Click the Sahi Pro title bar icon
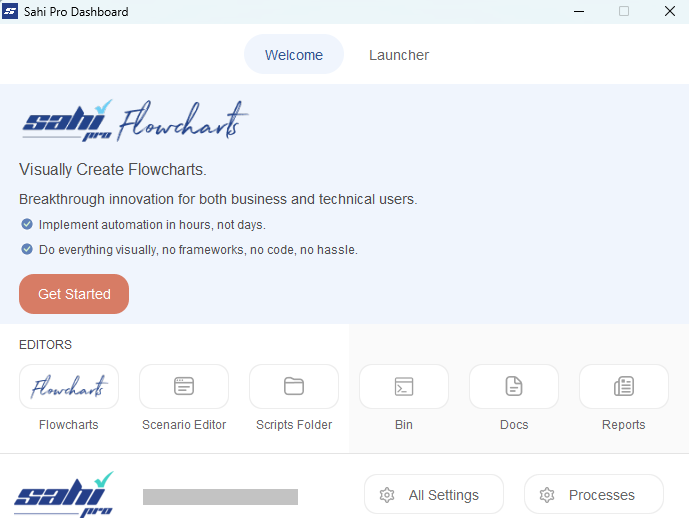This screenshot has width=689, height=530. tap(11, 12)
